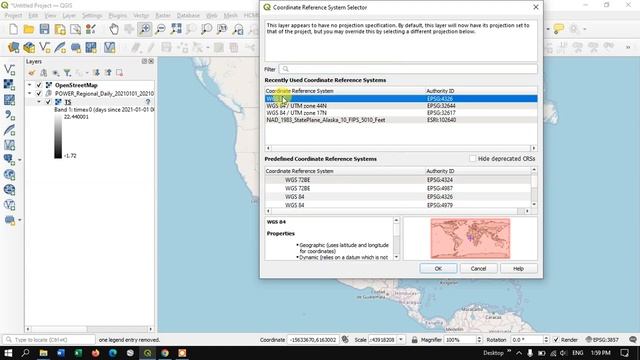Click the New Project icon
This screenshot has height=360, width=640.
(13, 29)
